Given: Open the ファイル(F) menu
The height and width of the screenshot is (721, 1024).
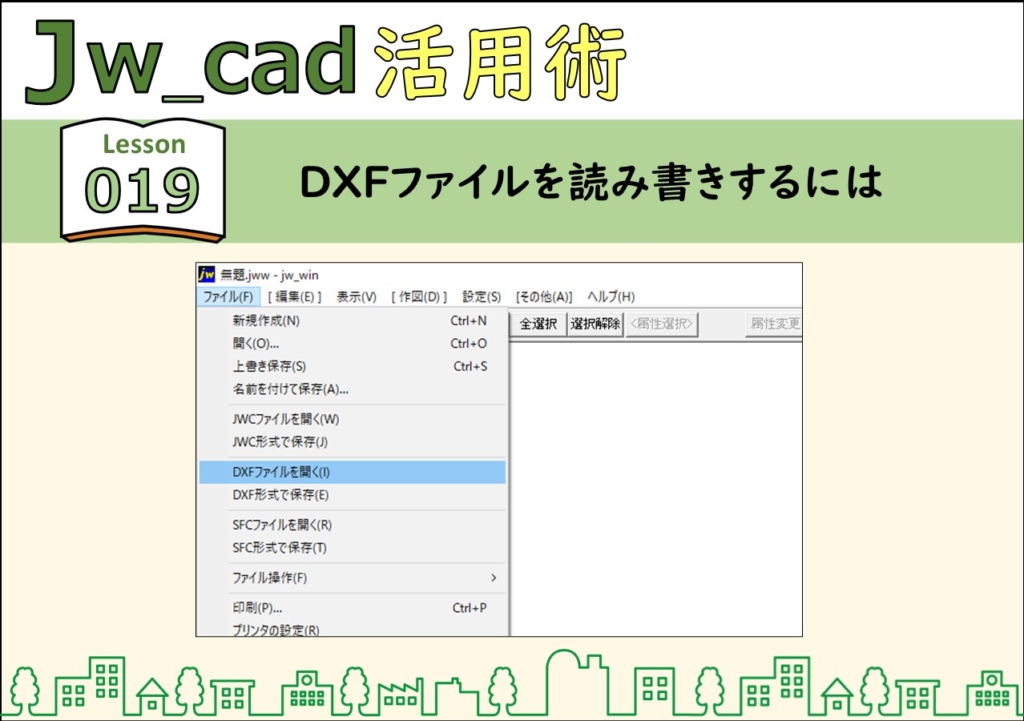Looking at the screenshot, I should tap(228, 296).
